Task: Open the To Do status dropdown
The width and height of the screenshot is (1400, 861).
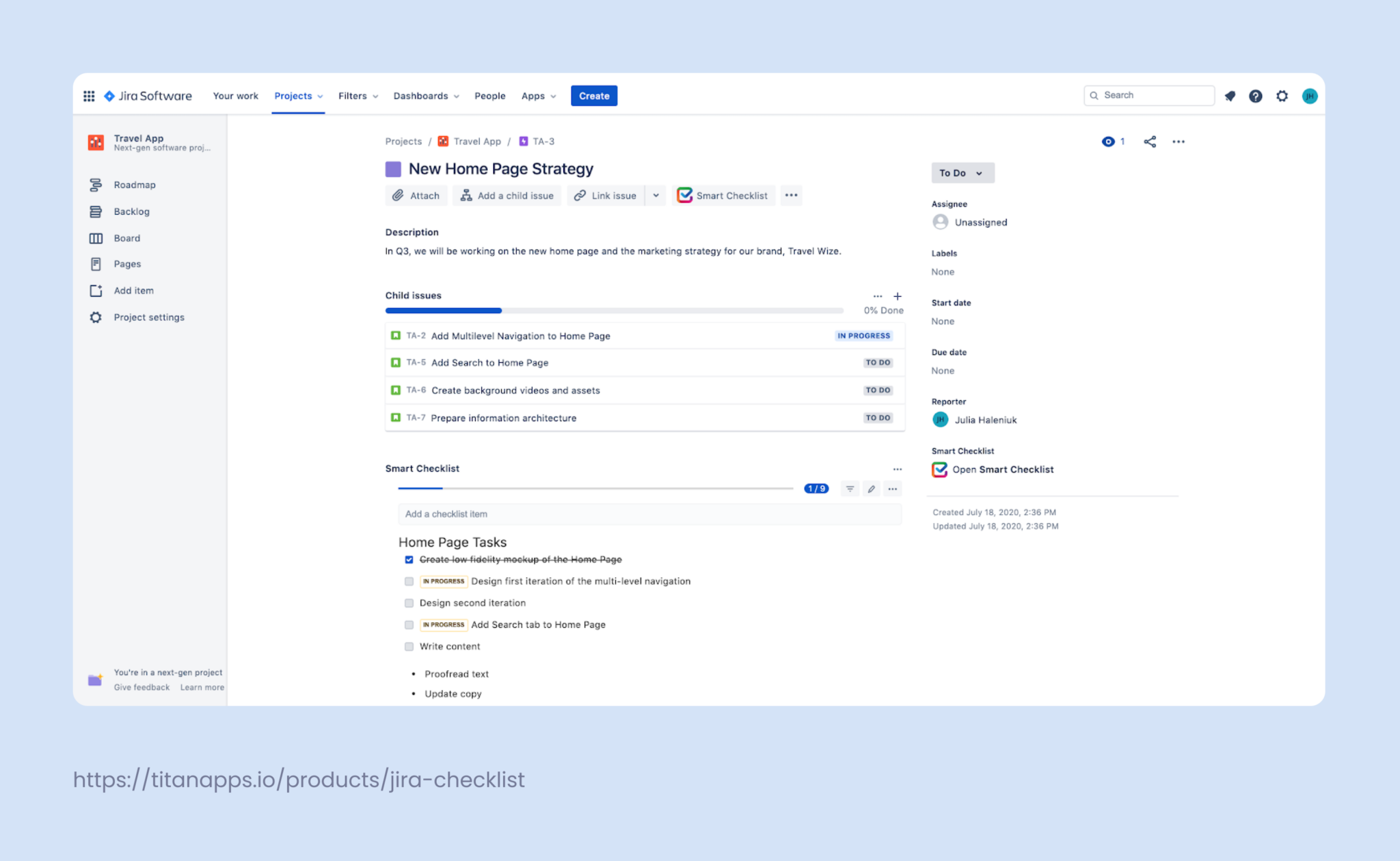Action: pos(962,172)
